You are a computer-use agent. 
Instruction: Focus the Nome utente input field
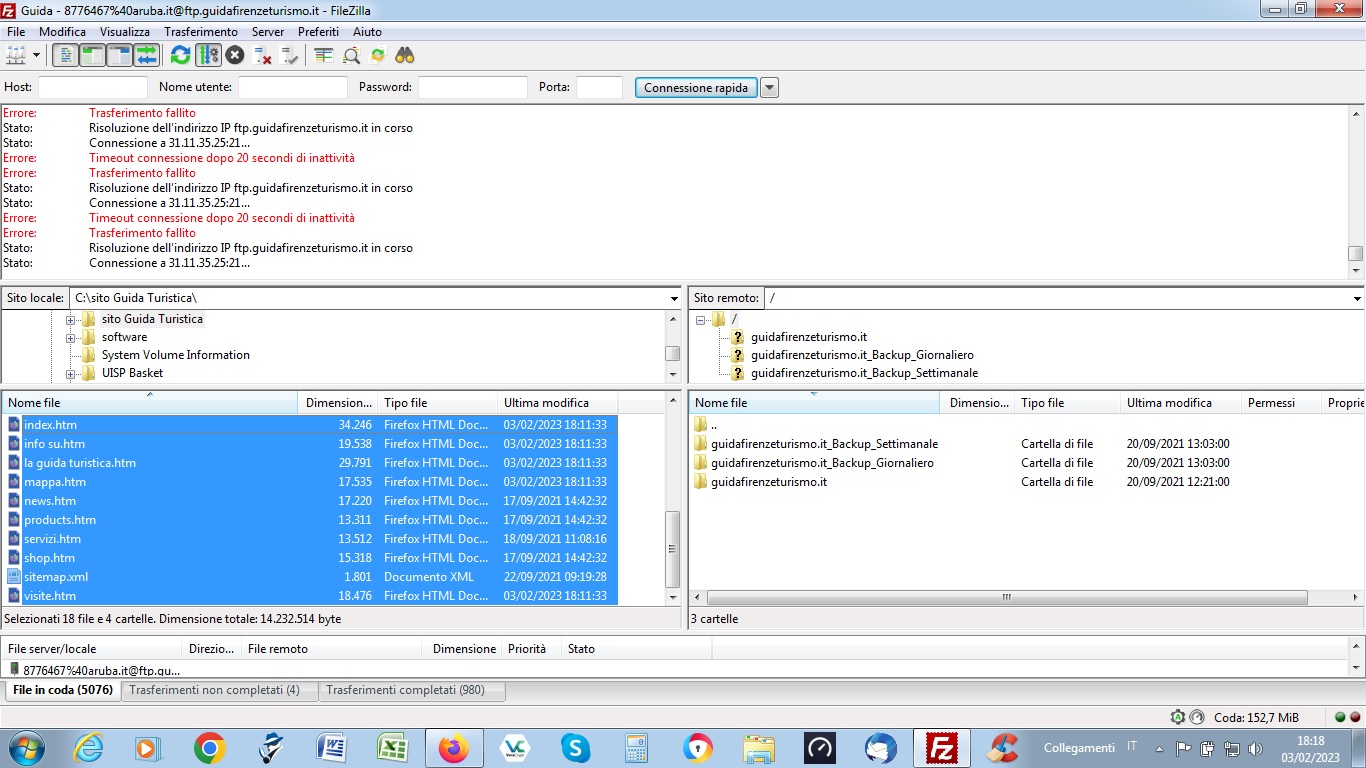click(x=293, y=88)
